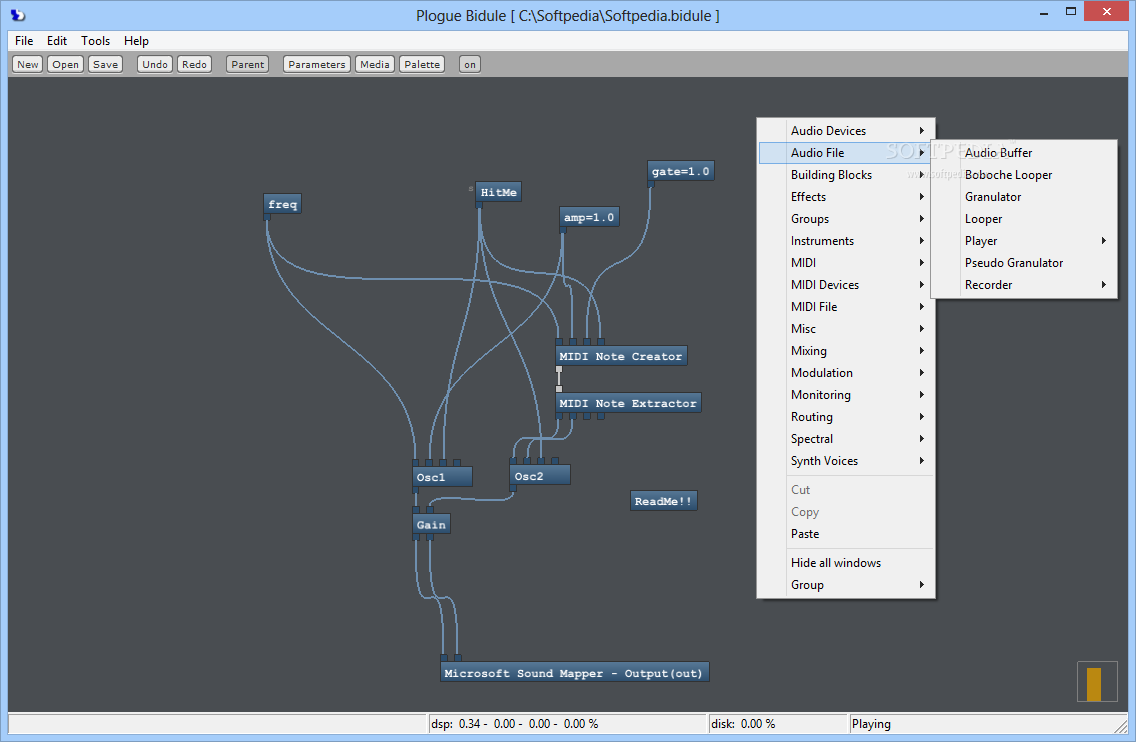1136x742 pixels.
Task: Select Pseudo Granulator from submenu
Action: 1024,262
